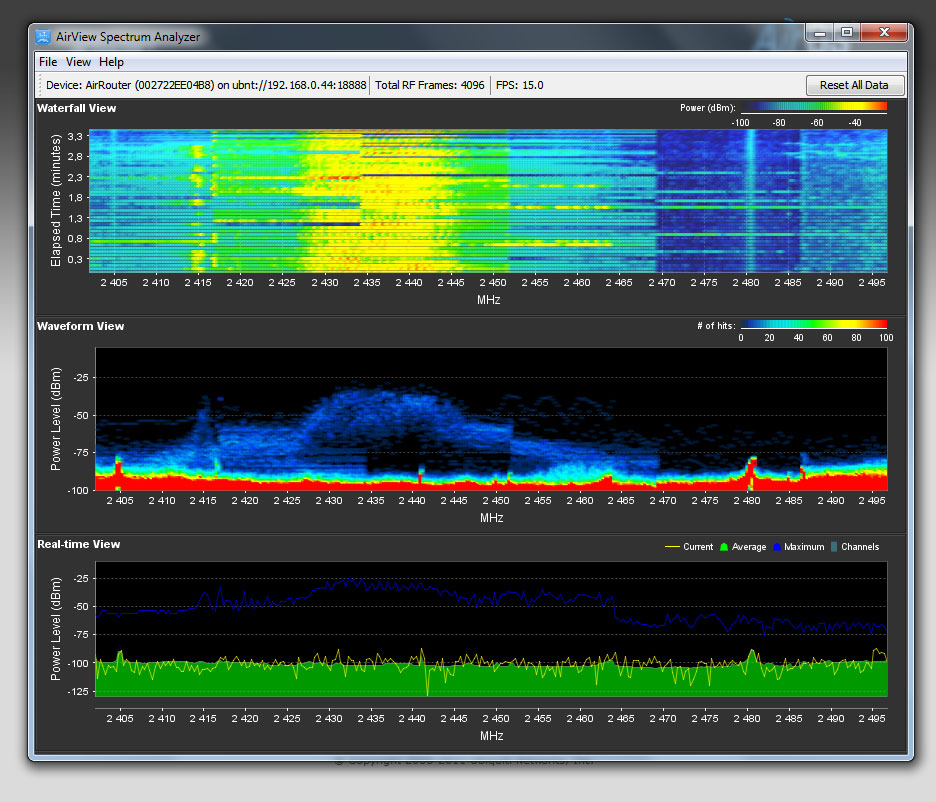The image size is (936, 802).
Task: Minimize the AirView Spectrum Analyzer window
Action: pos(821,33)
